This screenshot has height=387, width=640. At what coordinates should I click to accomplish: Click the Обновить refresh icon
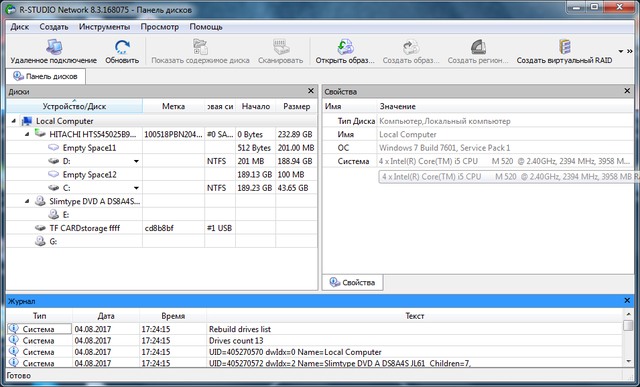coord(122,48)
